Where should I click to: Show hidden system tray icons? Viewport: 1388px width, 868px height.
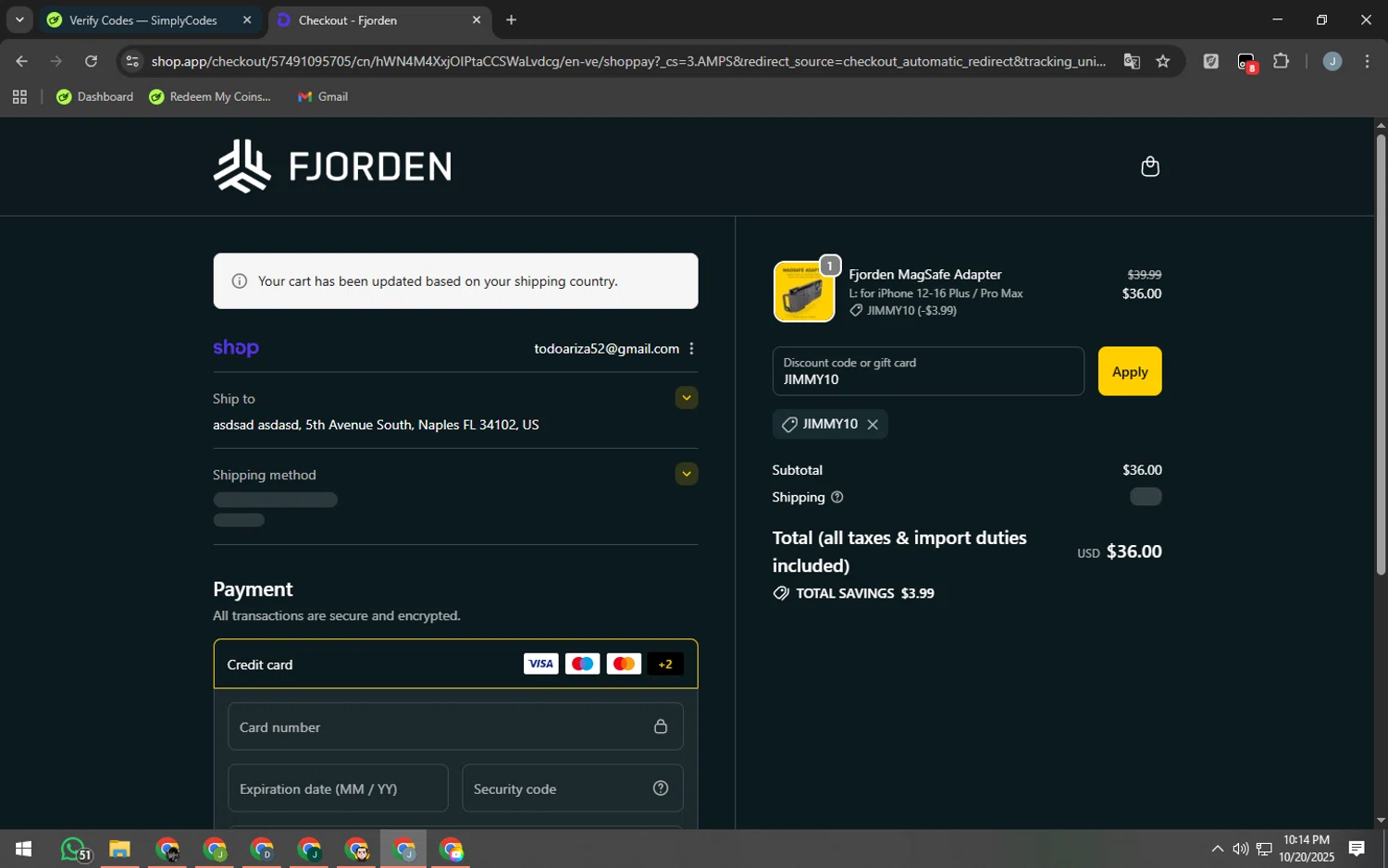[1217, 849]
